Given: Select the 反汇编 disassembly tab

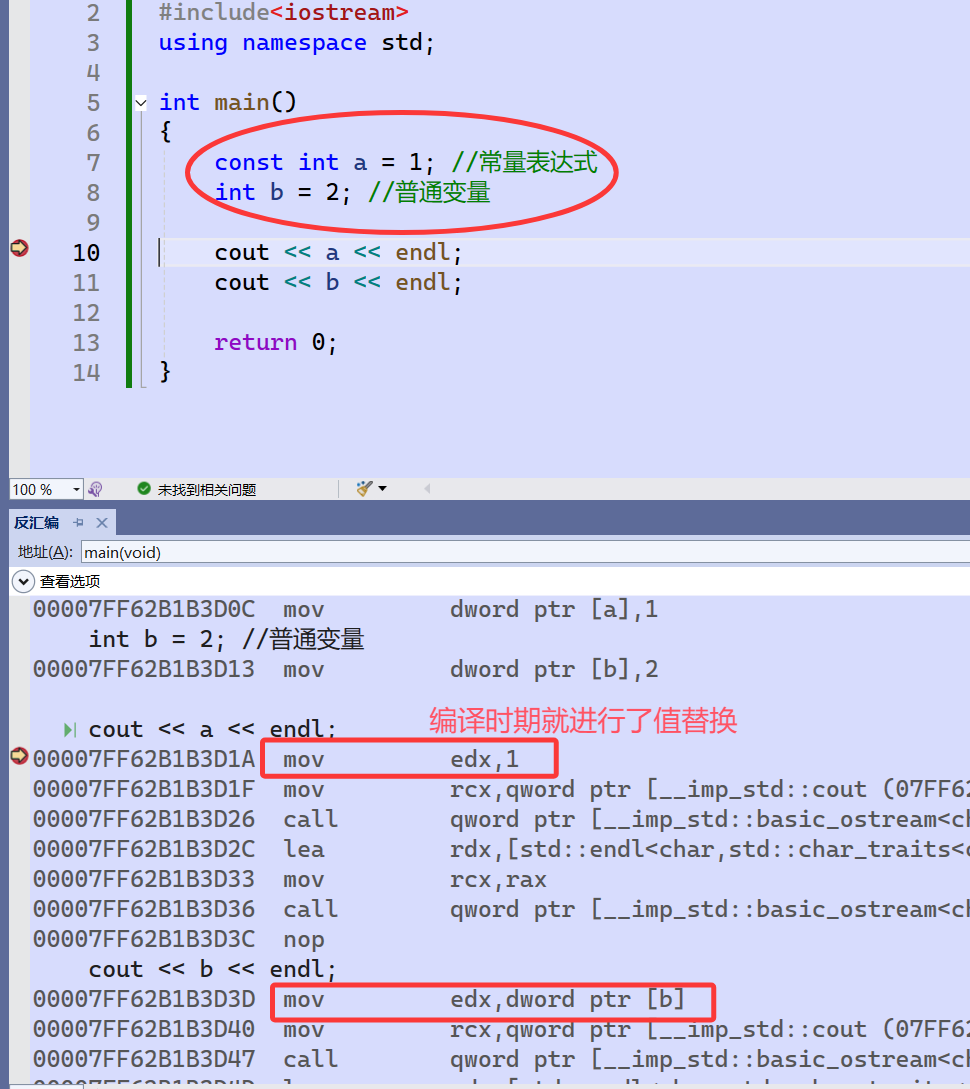Looking at the screenshot, I should pyautogui.click(x=37, y=522).
